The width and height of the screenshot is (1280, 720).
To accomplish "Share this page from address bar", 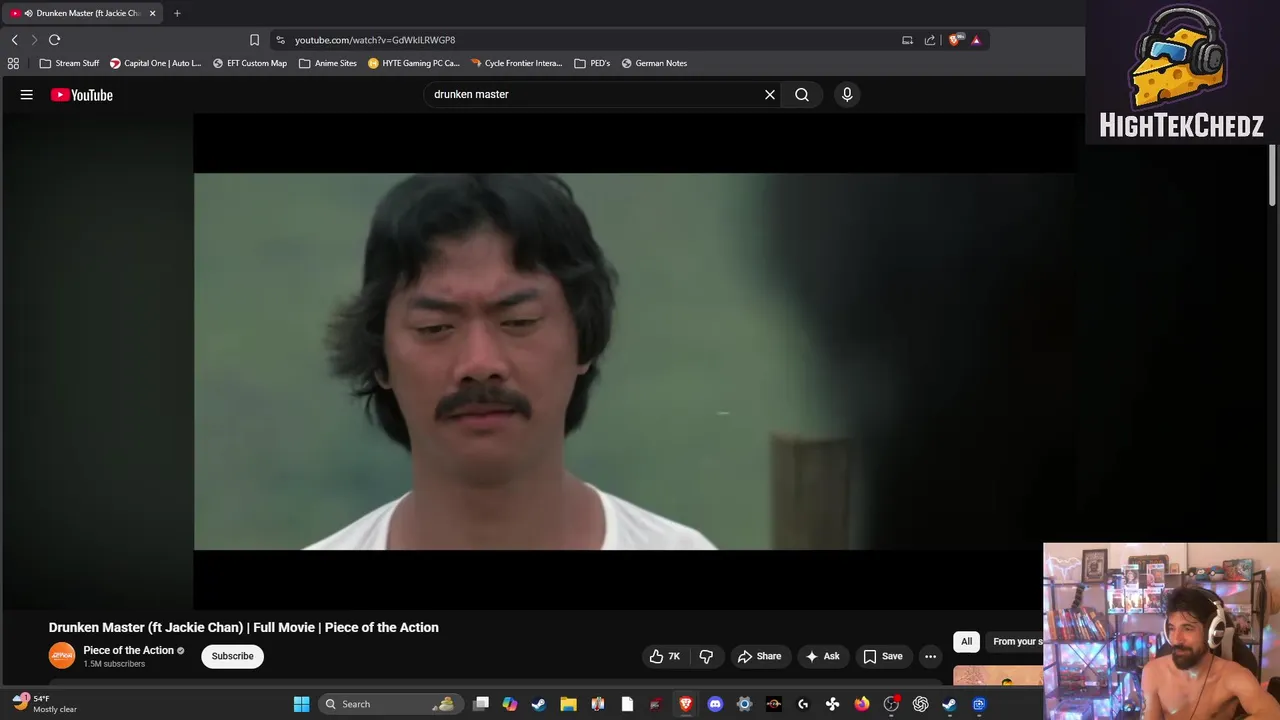I will click(930, 40).
